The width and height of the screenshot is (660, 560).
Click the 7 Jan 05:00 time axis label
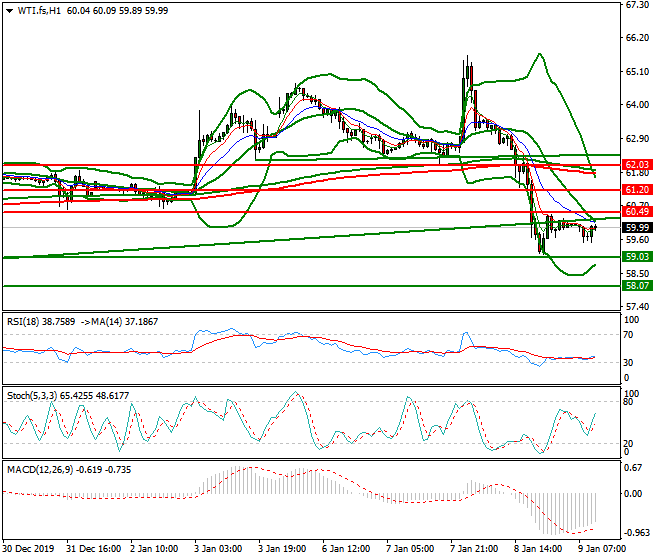410,549
